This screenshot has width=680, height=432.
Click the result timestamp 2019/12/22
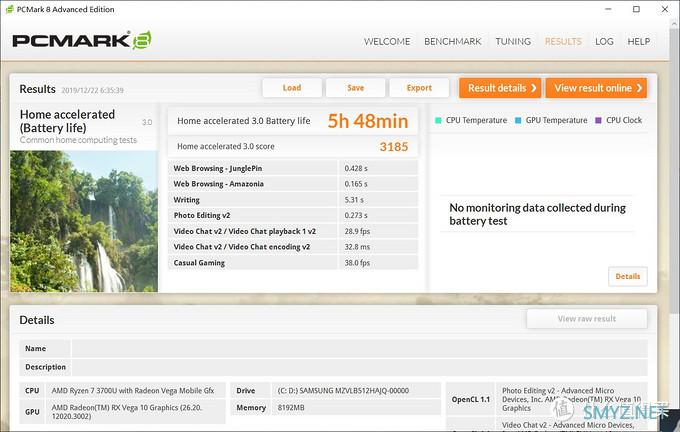(92, 90)
